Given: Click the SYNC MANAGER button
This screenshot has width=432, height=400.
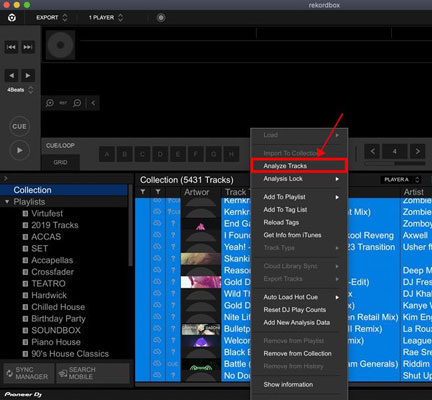Looking at the screenshot, I should click(x=28, y=373).
